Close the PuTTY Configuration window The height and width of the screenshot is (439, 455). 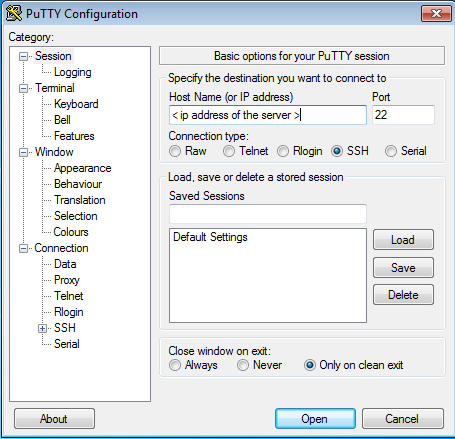click(436, 13)
